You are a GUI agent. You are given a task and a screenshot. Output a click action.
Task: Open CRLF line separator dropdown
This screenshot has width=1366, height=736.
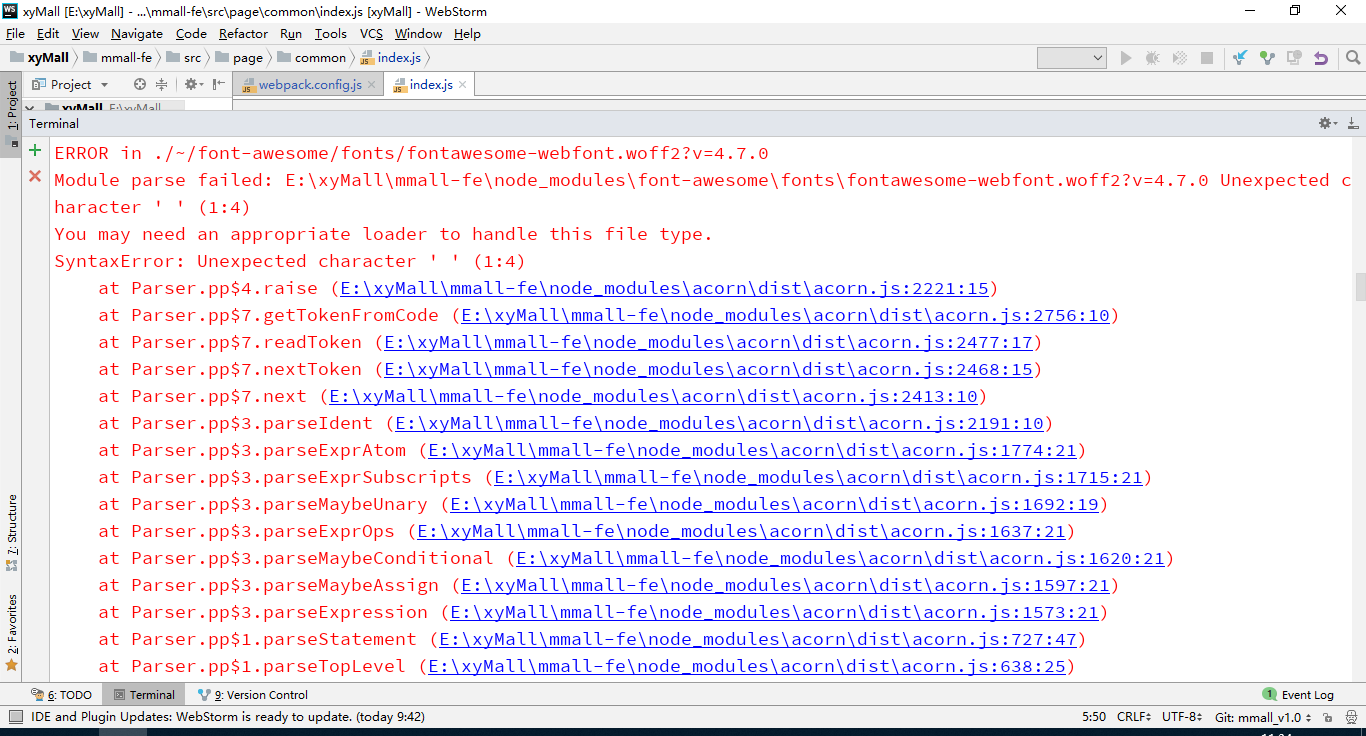[x=1134, y=717]
